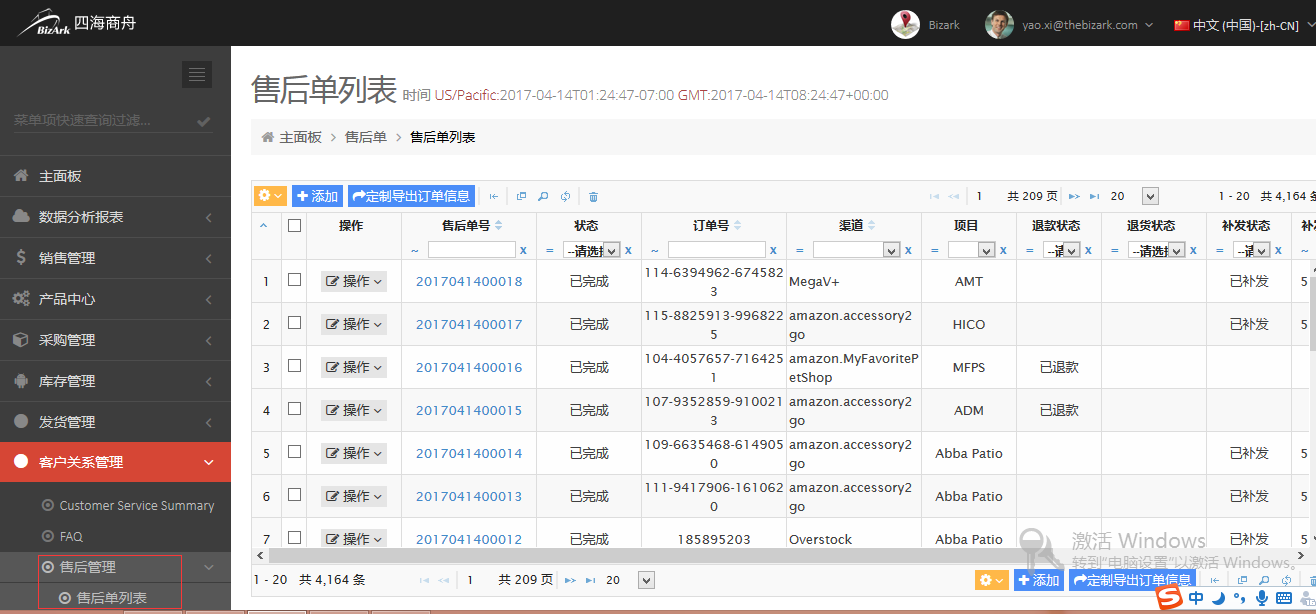The width and height of the screenshot is (1316, 614).
Task: Click the top toolbar copy windows icon
Action: tap(521, 197)
